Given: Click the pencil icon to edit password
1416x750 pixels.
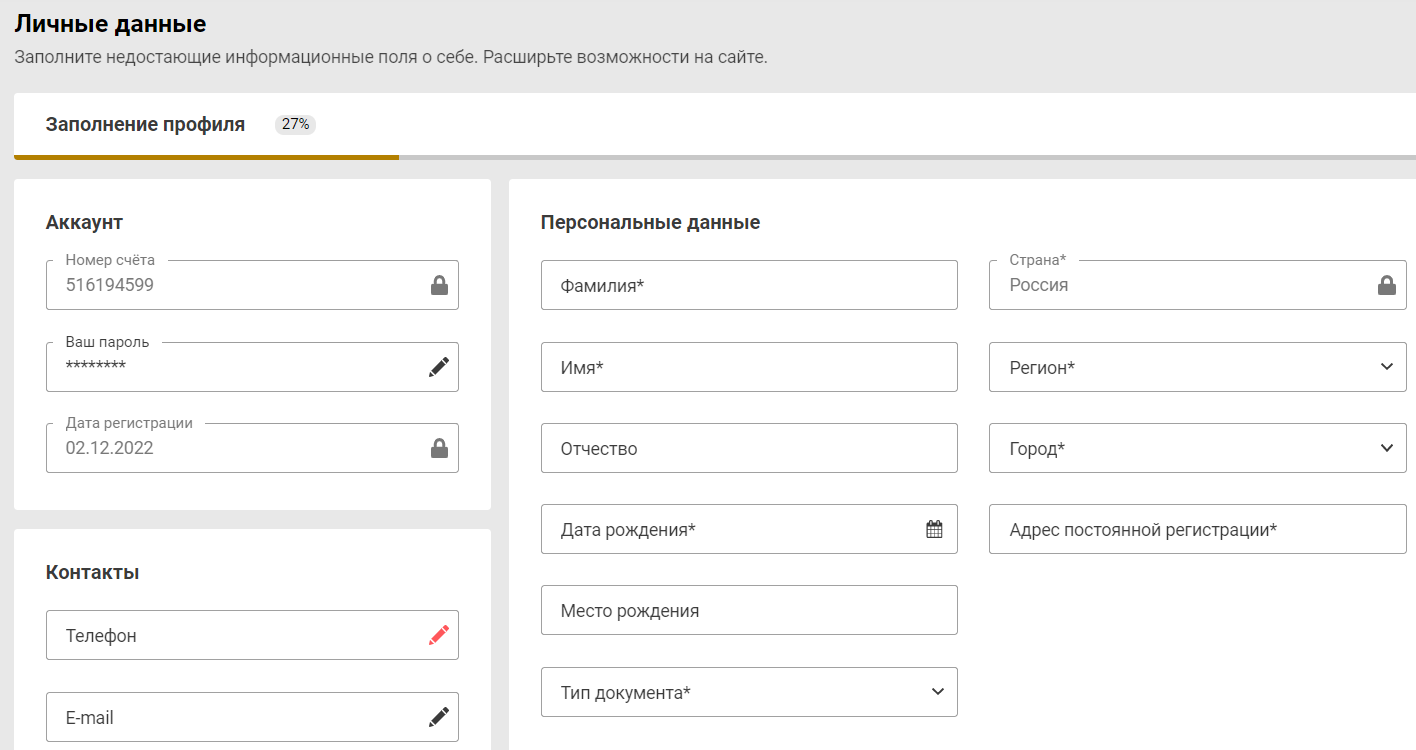Looking at the screenshot, I should point(438,367).
